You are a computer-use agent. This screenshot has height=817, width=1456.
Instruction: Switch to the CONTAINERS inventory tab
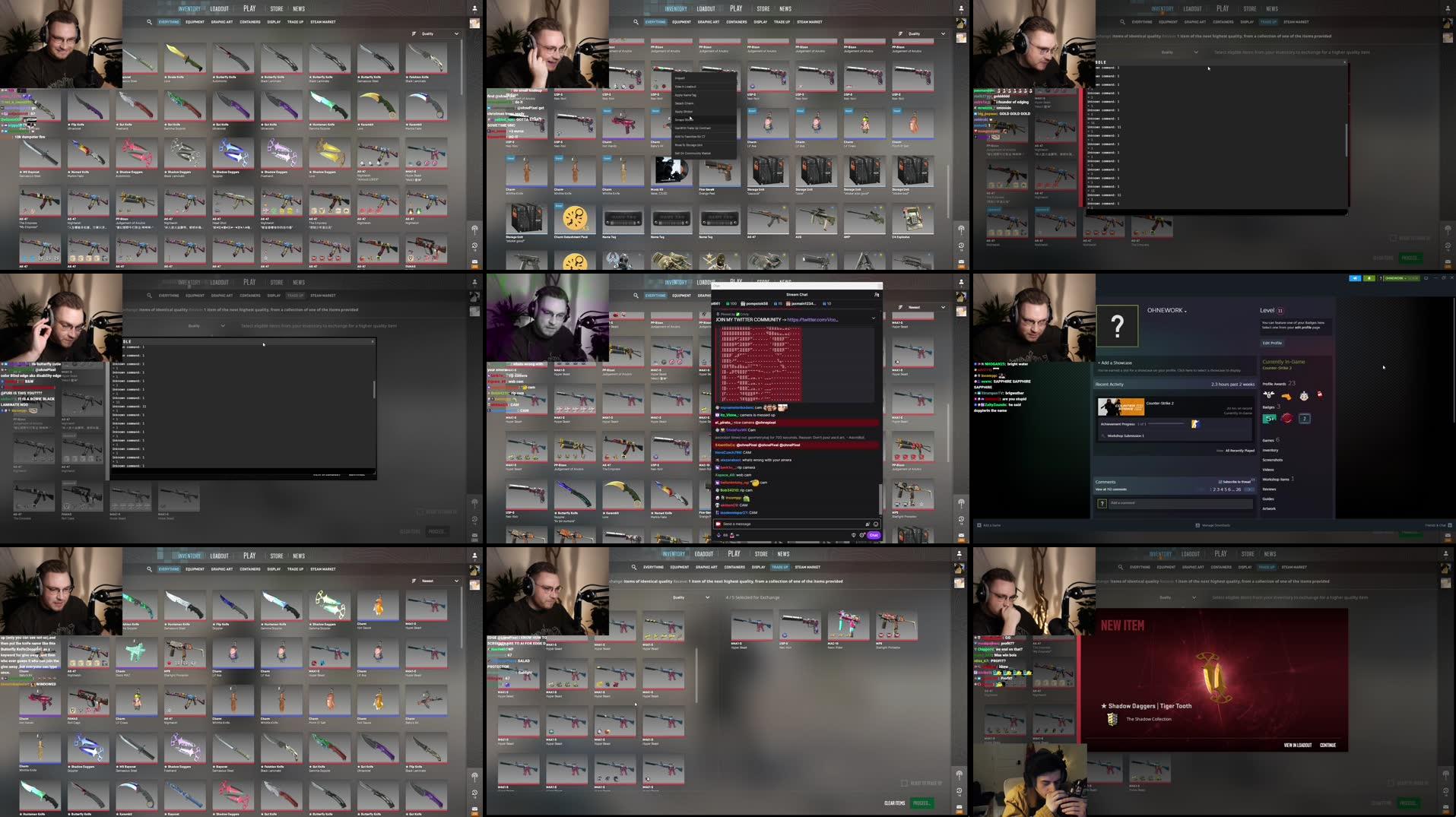point(249,22)
